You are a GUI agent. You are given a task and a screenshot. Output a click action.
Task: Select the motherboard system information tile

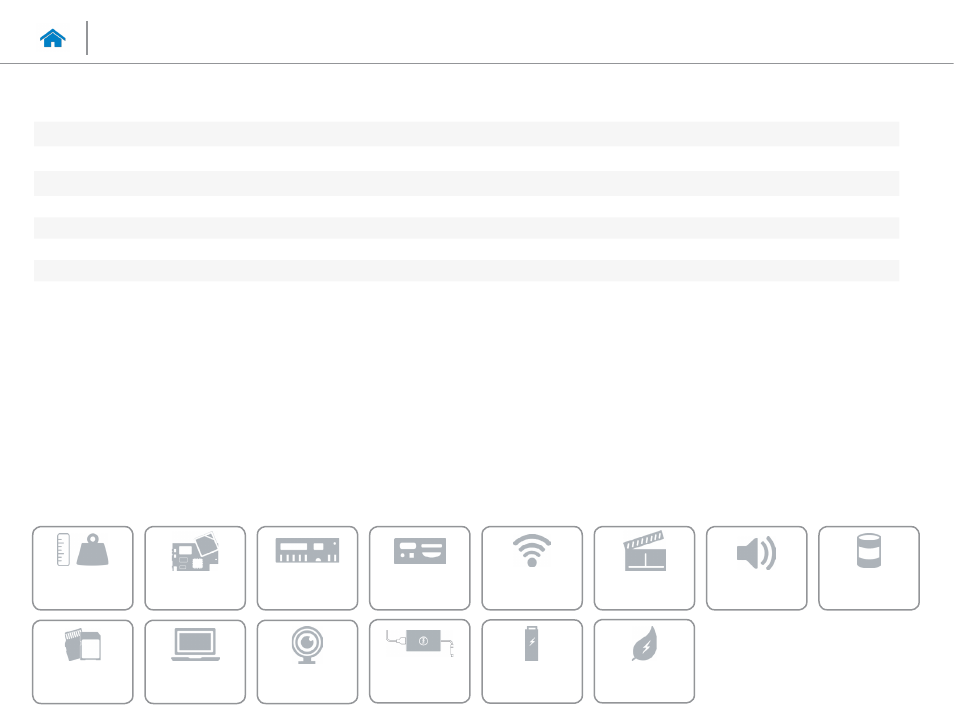click(x=195, y=568)
